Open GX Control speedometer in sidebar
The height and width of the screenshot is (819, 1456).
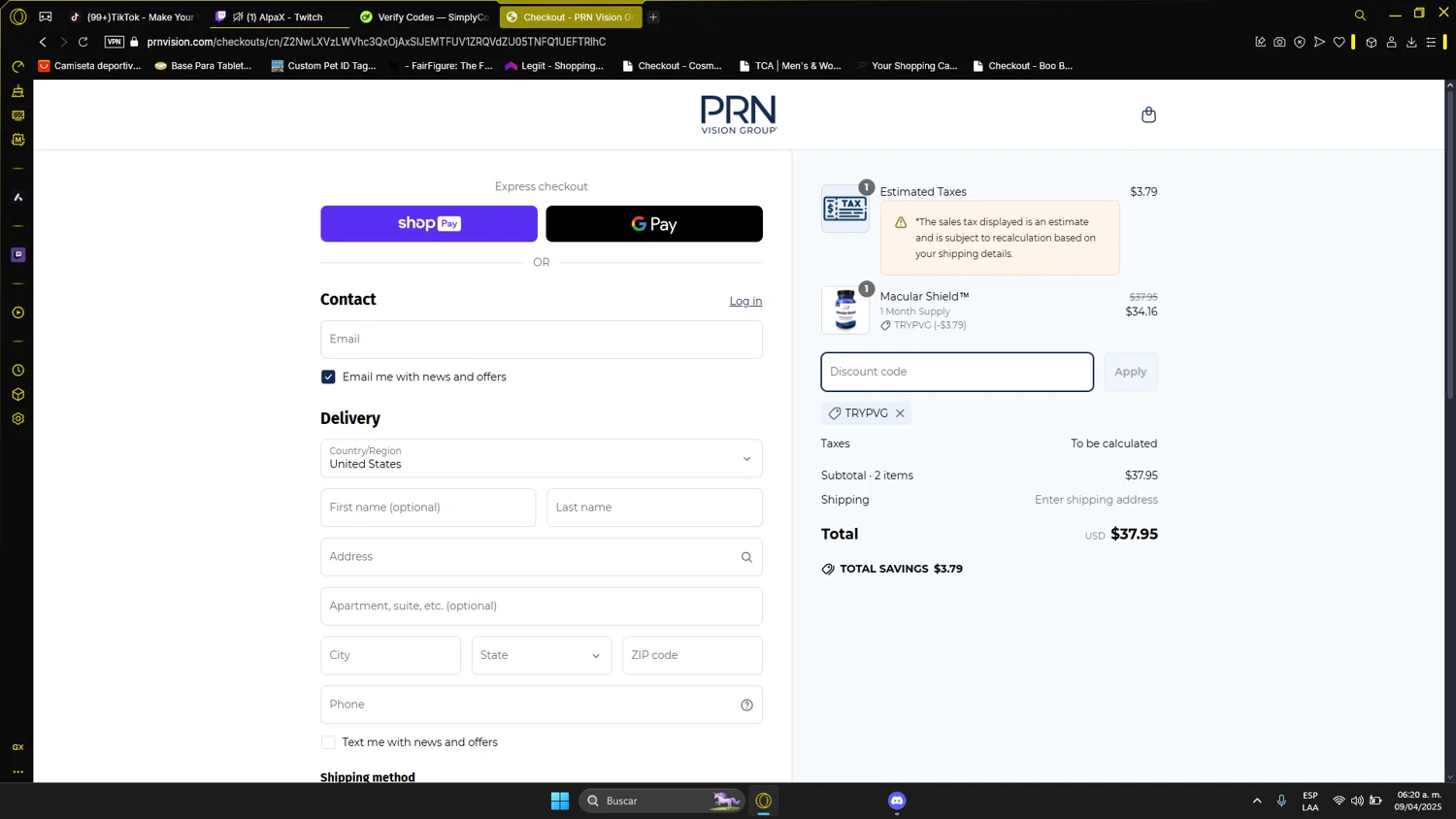coord(17,67)
